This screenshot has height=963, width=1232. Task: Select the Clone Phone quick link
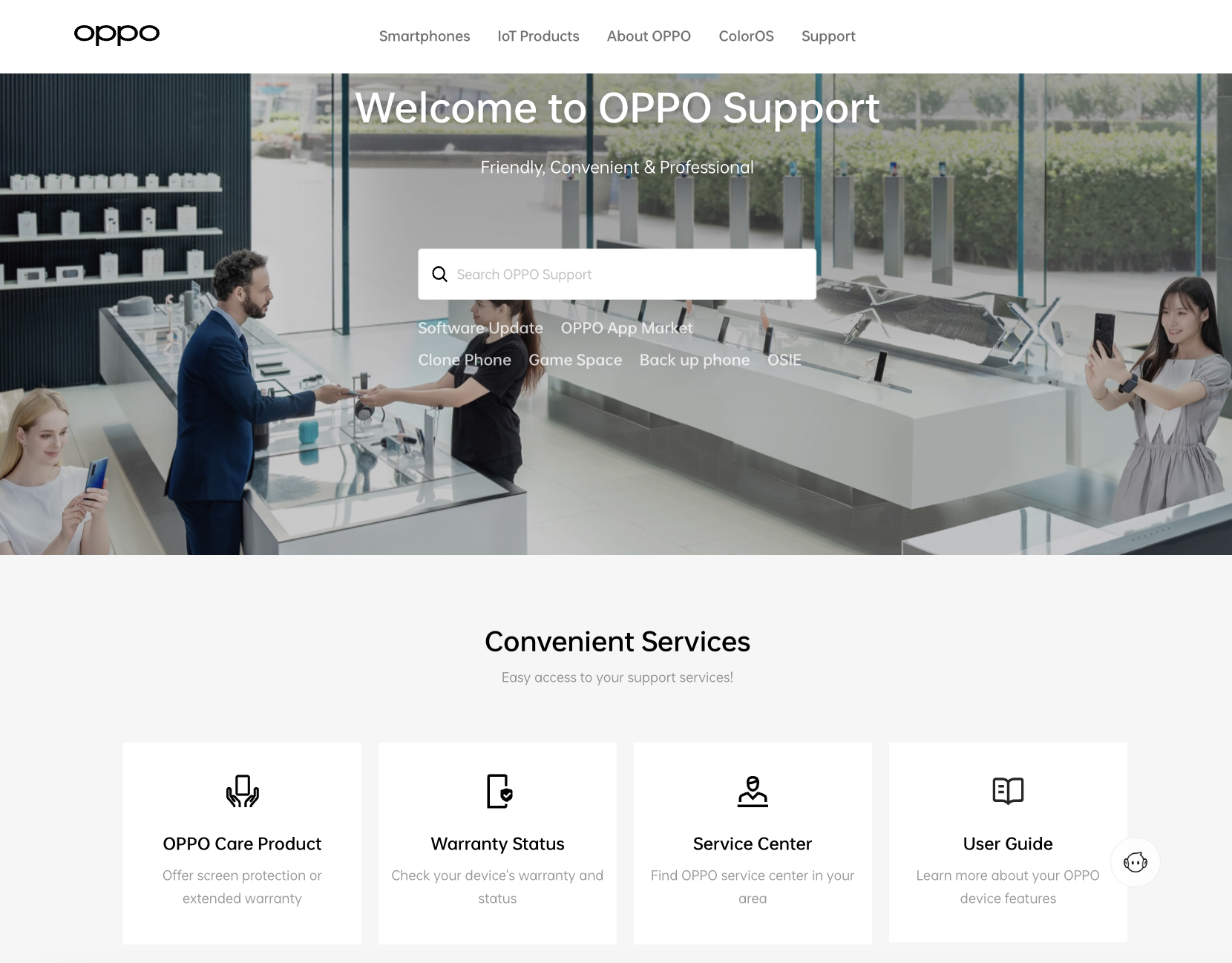[x=465, y=360]
